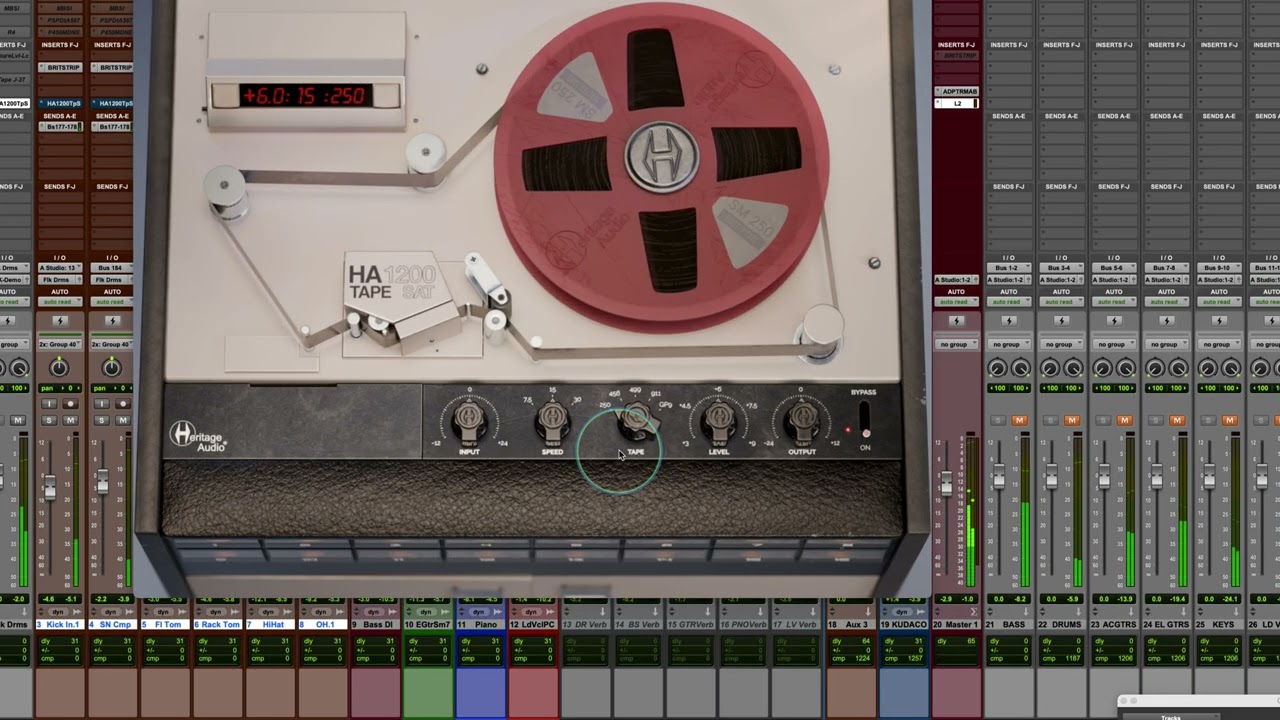The height and width of the screenshot is (720, 1280).
Task: Select the Rack Tom track name
Action: tap(217, 624)
